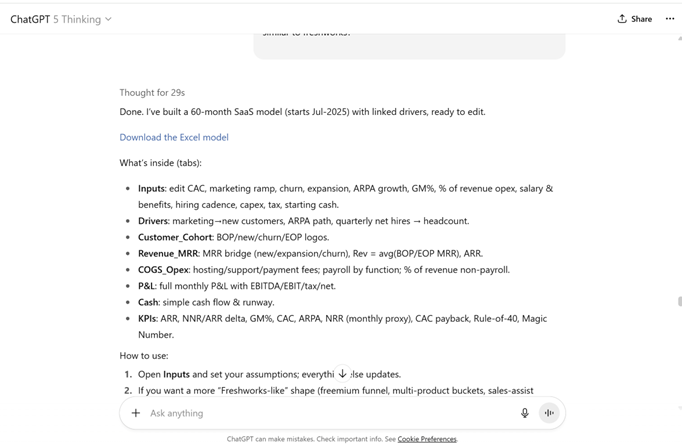Click the user message bubble at top
The image size is (682, 444).
pyautogui.click(x=409, y=42)
